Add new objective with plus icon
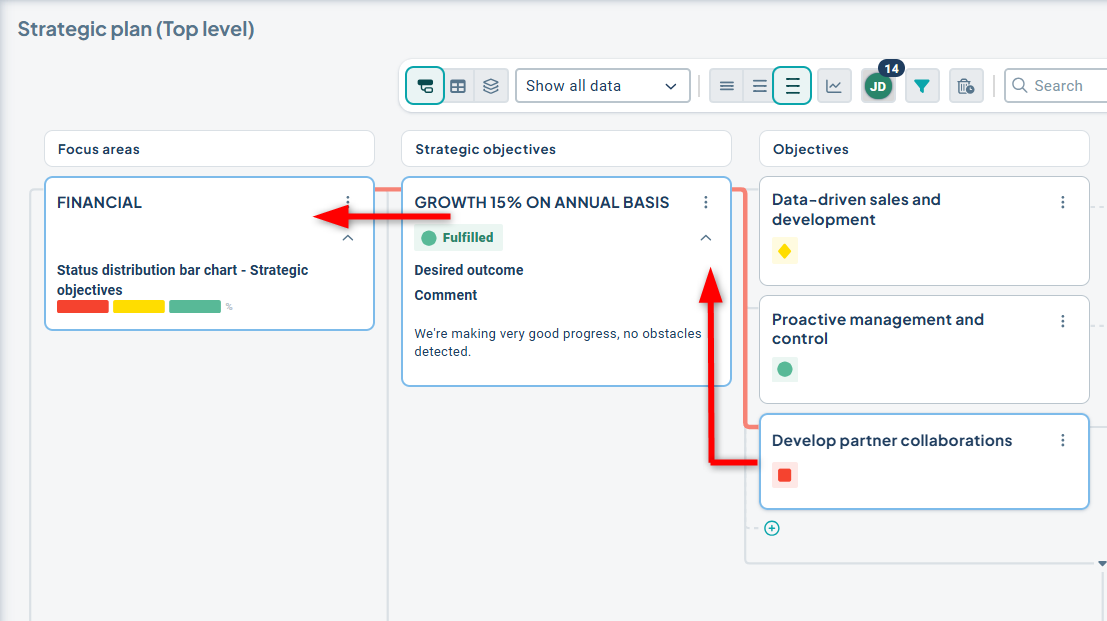 771,528
